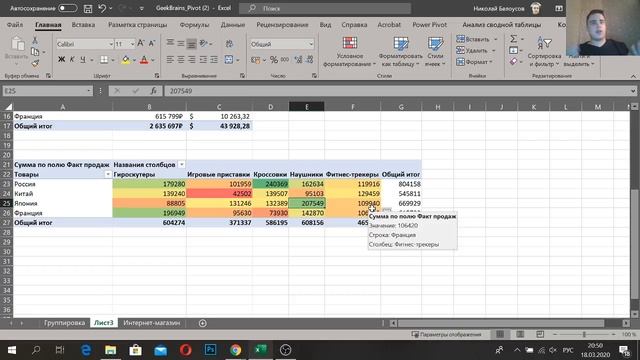Open the Товары row filter dropdown

click(108, 174)
